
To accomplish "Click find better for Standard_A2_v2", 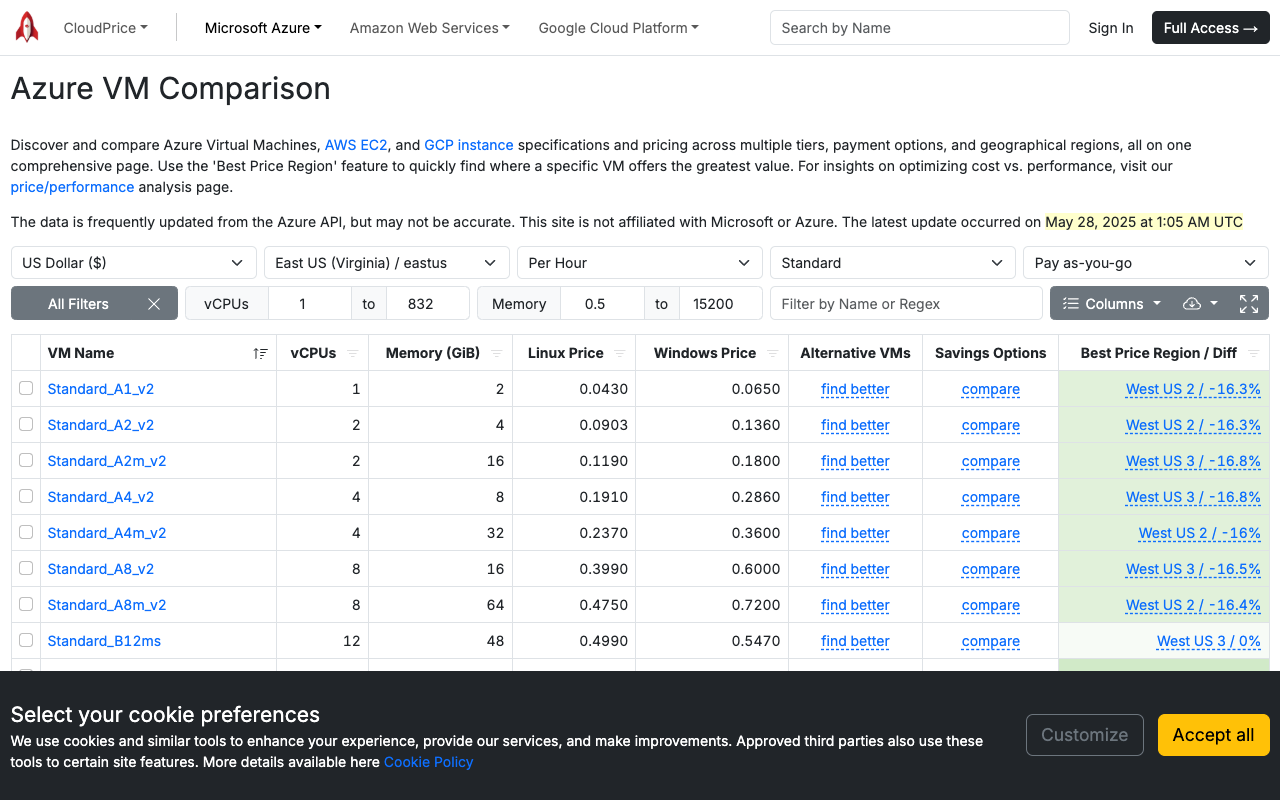I will click(x=855, y=425).
